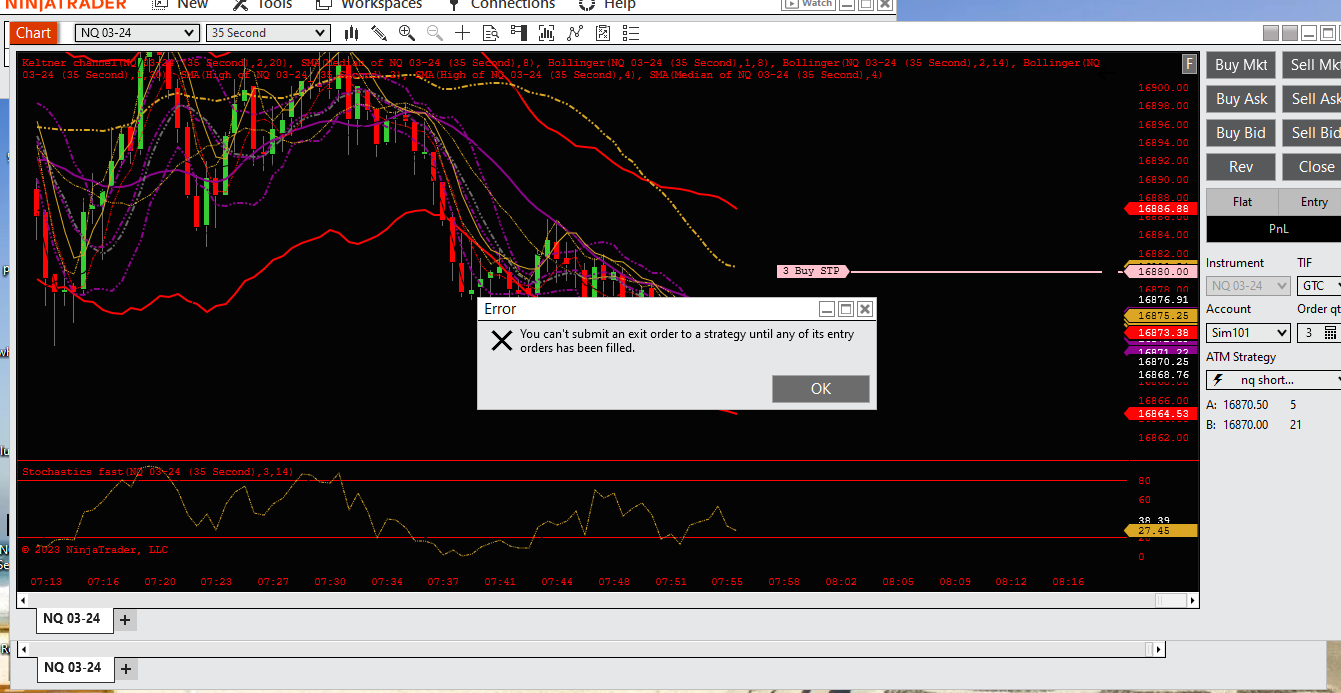Maximize the Error dialog
This screenshot has height=693, width=1341.
846,309
